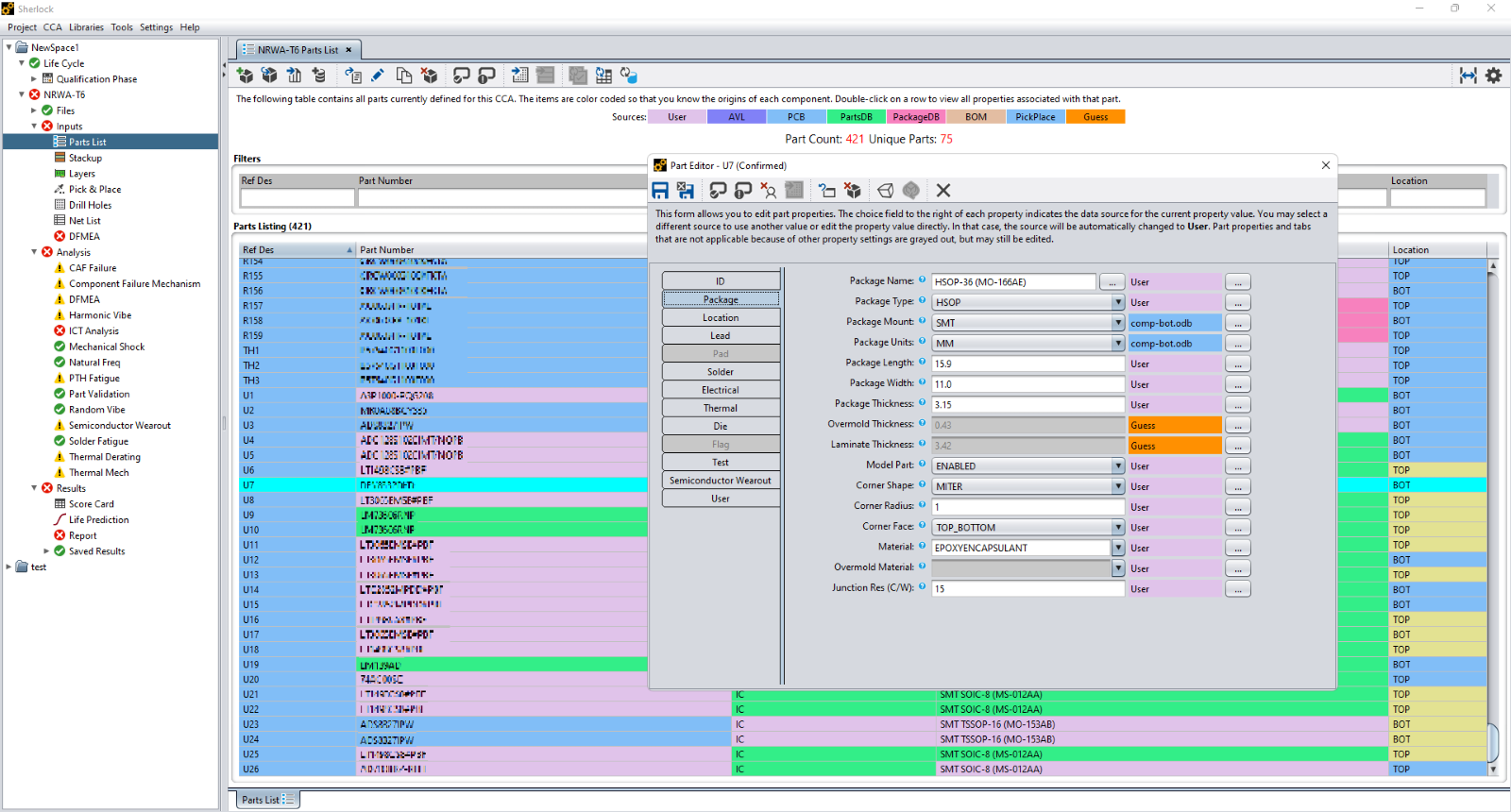Switch to the Thermal tab in Part Editor
Viewport: 1511px width, 812px height.
point(721,409)
